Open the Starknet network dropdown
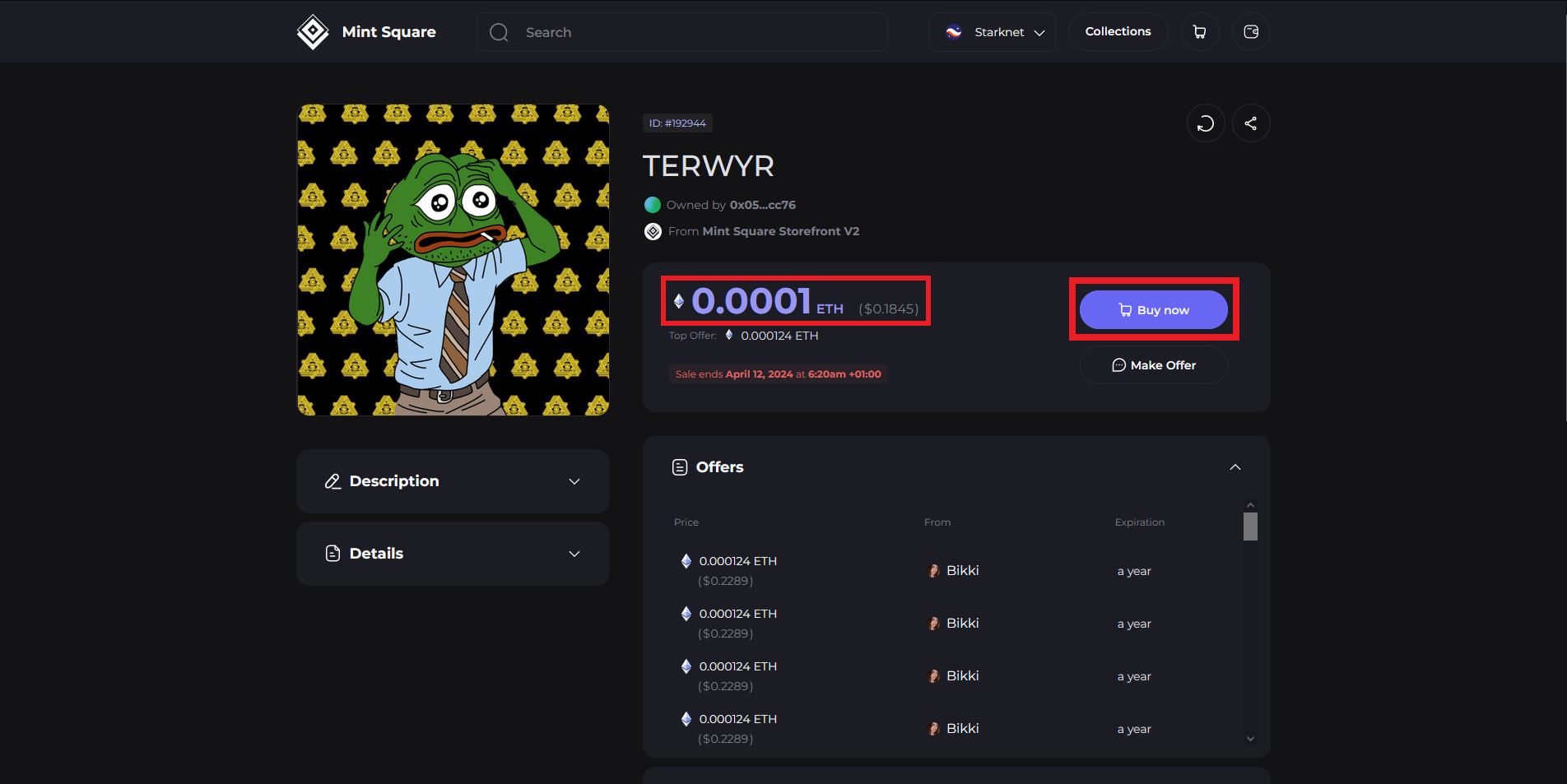This screenshot has width=1567, height=784. tap(992, 32)
